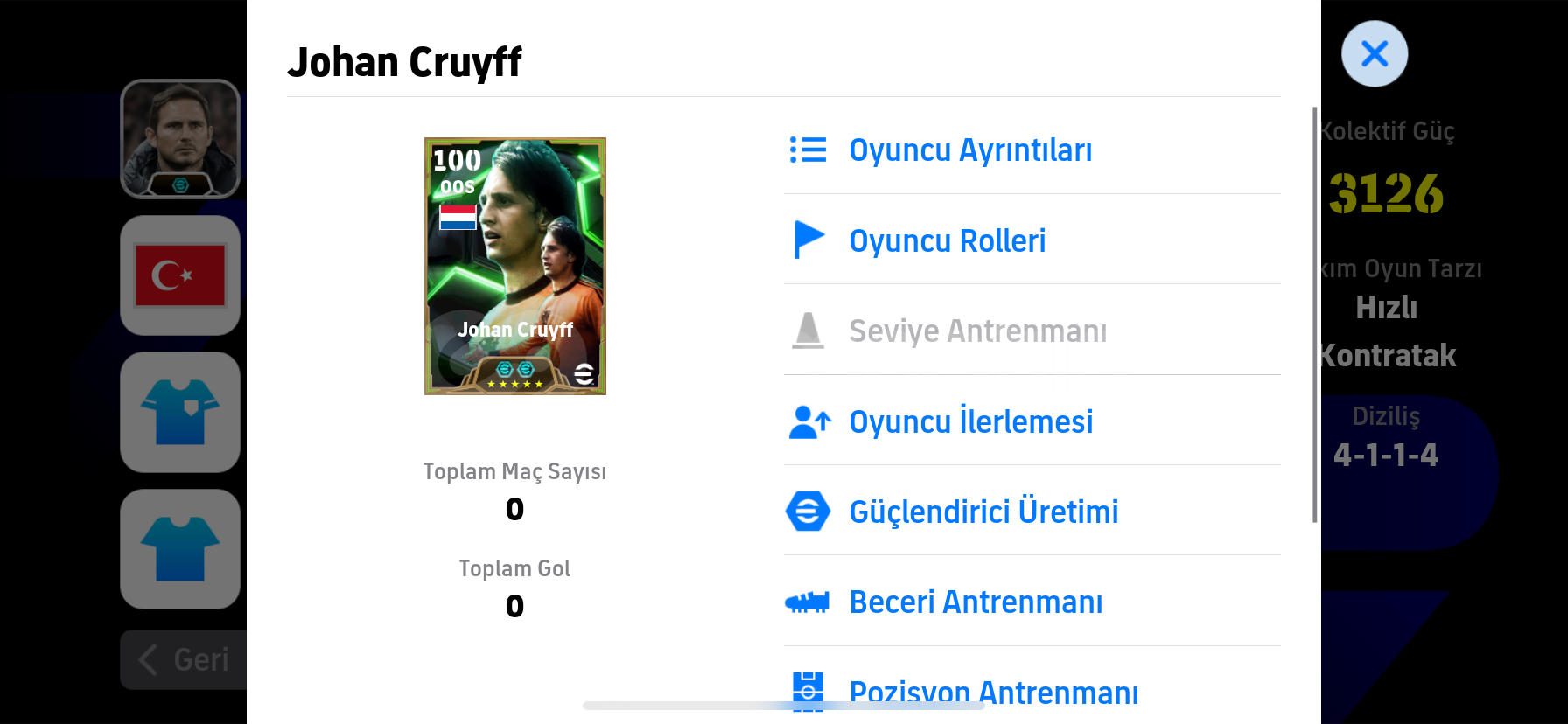
Task: Tap the top jersey kit icon with badge
Action: [180, 412]
